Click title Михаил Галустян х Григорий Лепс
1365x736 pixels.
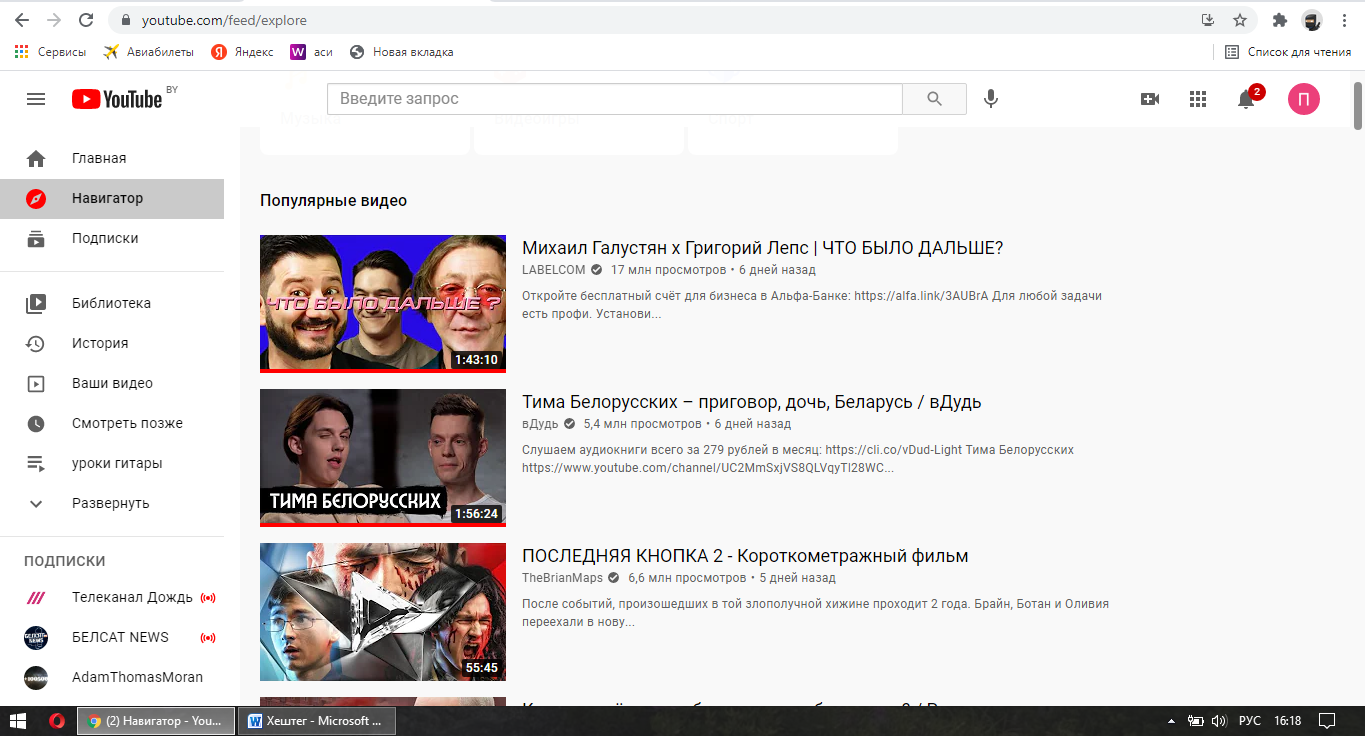point(762,248)
